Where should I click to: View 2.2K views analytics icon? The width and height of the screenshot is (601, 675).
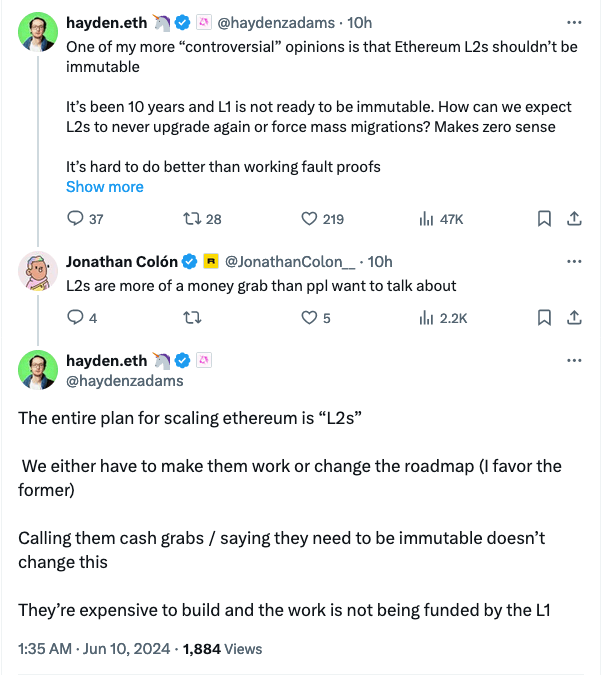point(425,318)
